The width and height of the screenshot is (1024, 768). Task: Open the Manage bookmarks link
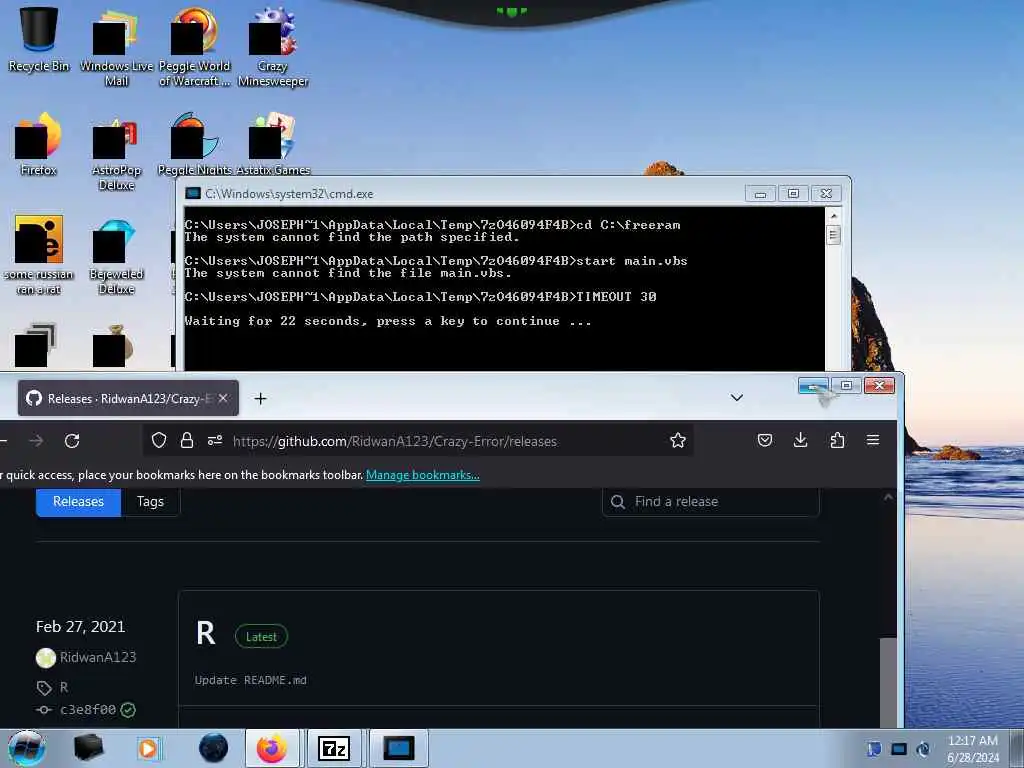point(423,475)
